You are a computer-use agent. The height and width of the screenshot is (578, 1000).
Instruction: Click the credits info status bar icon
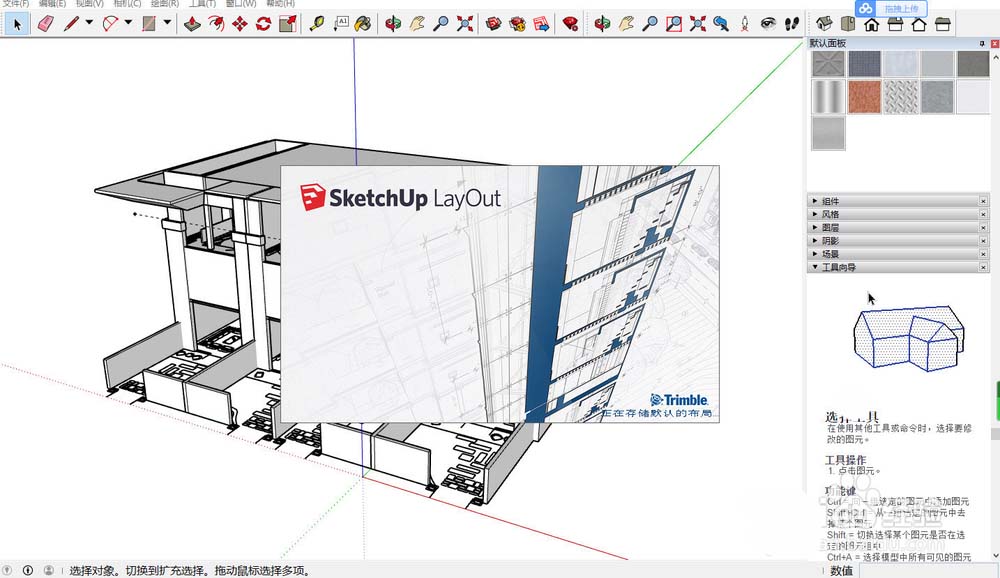[x=28, y=570]
